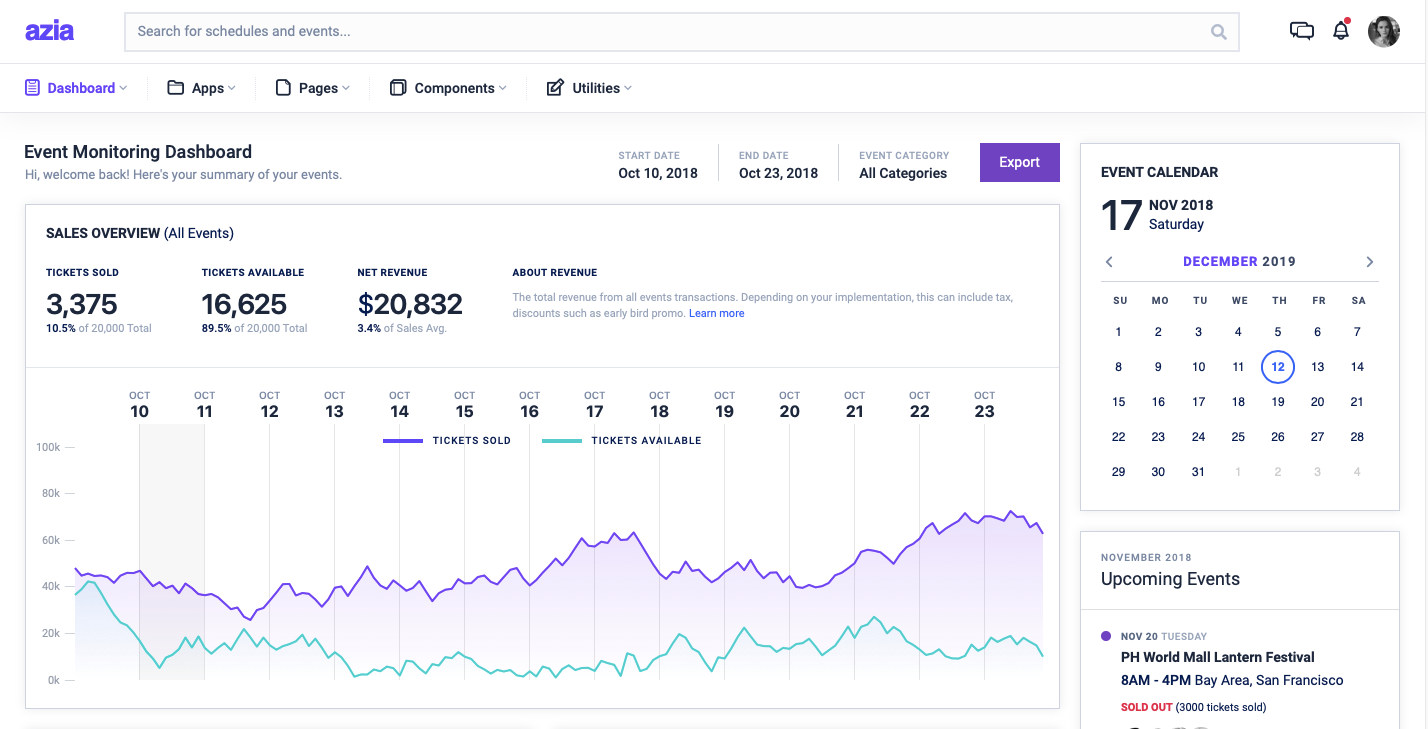The image size is (1428, 729).
Task: Click the Export button
Action: pos(1019,162)
